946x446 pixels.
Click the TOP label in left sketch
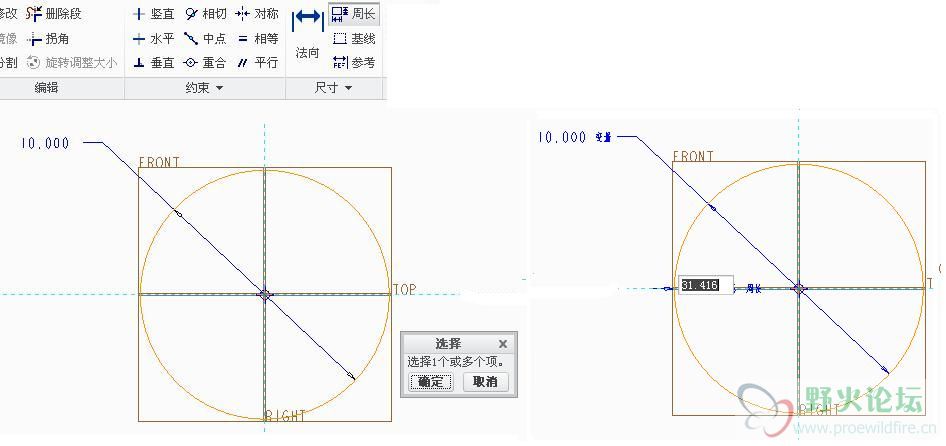coord(405,290)
